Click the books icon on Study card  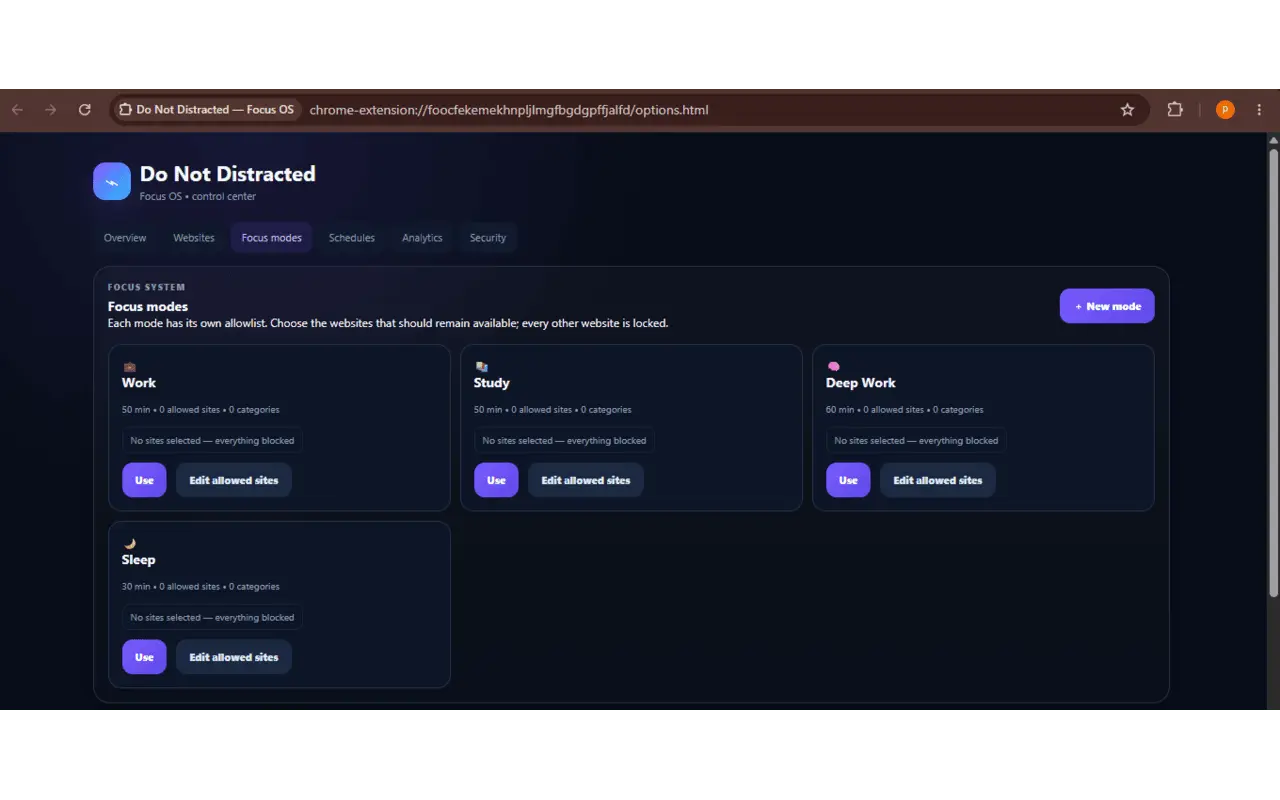[x=481, y=367]
